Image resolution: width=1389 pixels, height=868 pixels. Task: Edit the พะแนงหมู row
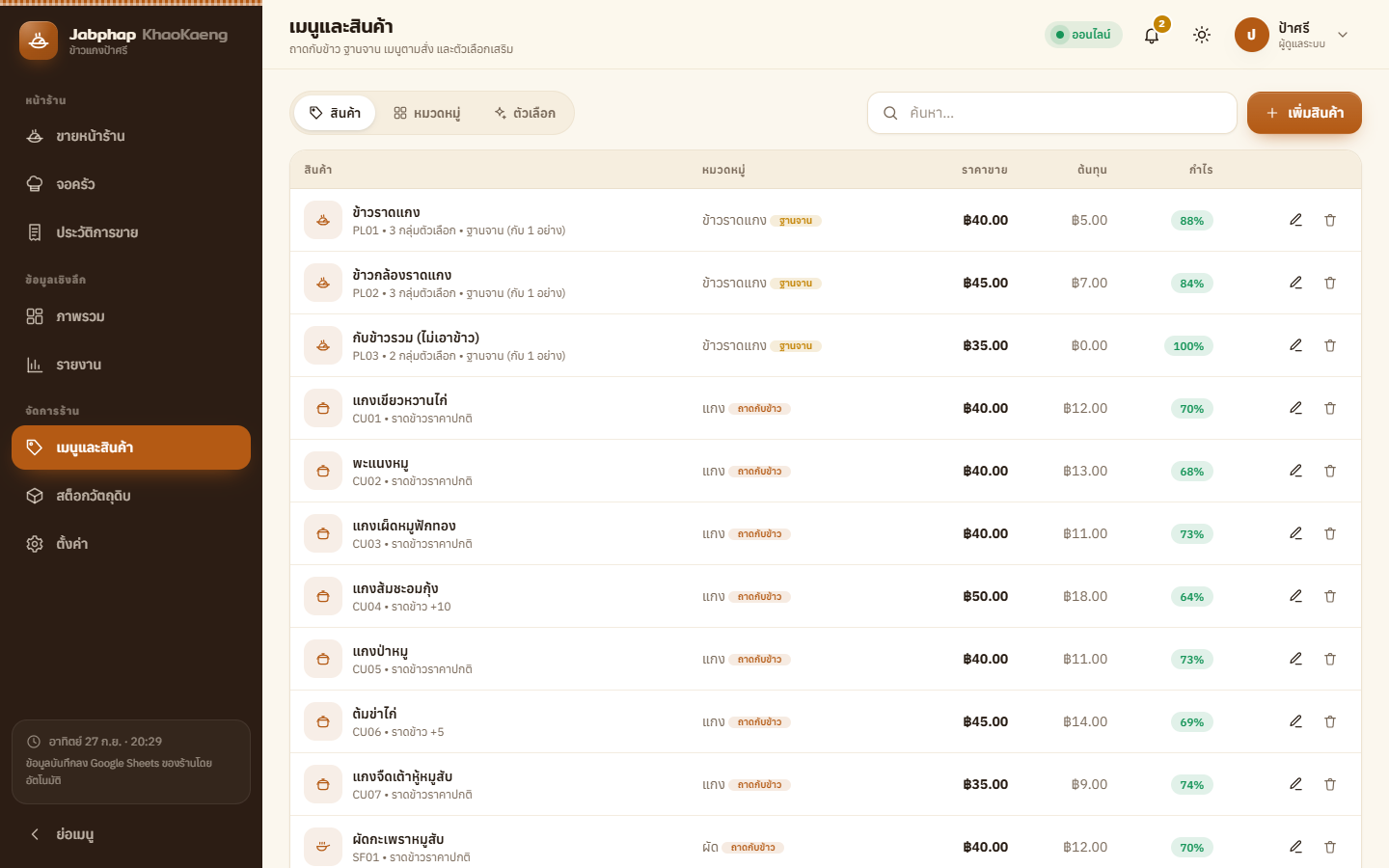[x=1295, y=471]
